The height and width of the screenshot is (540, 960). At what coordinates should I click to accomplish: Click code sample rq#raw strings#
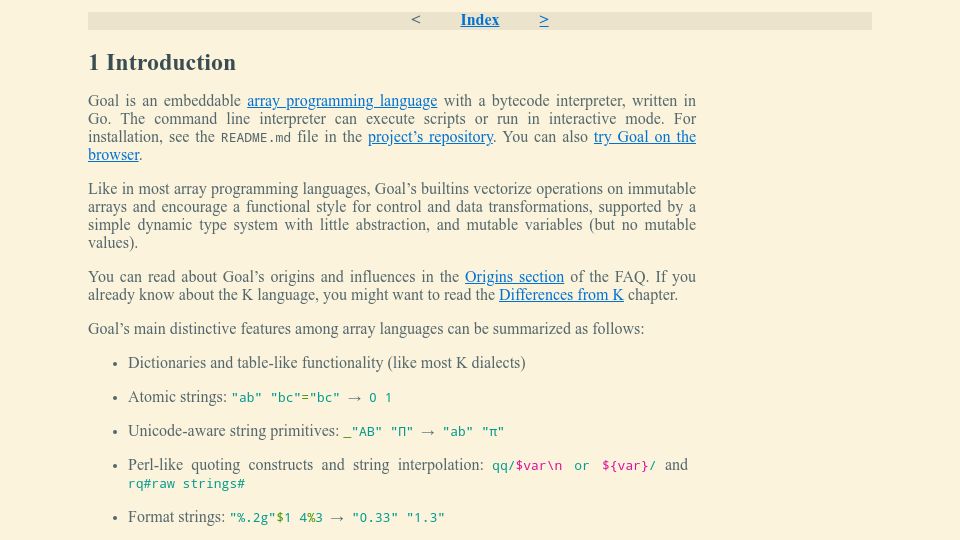click(x=186, y=484)
